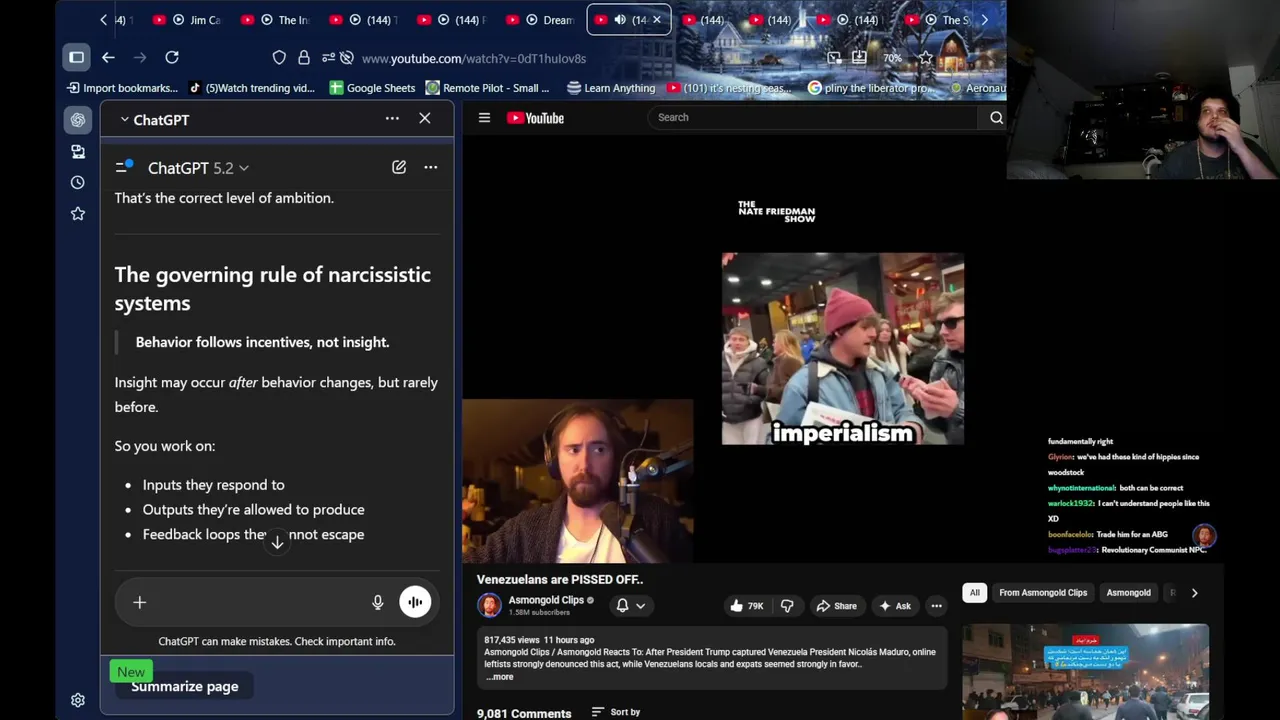Add attachment with the plus button
Image resolution: width=1280 pixels, height=720 pixels.
pos(140,602)
